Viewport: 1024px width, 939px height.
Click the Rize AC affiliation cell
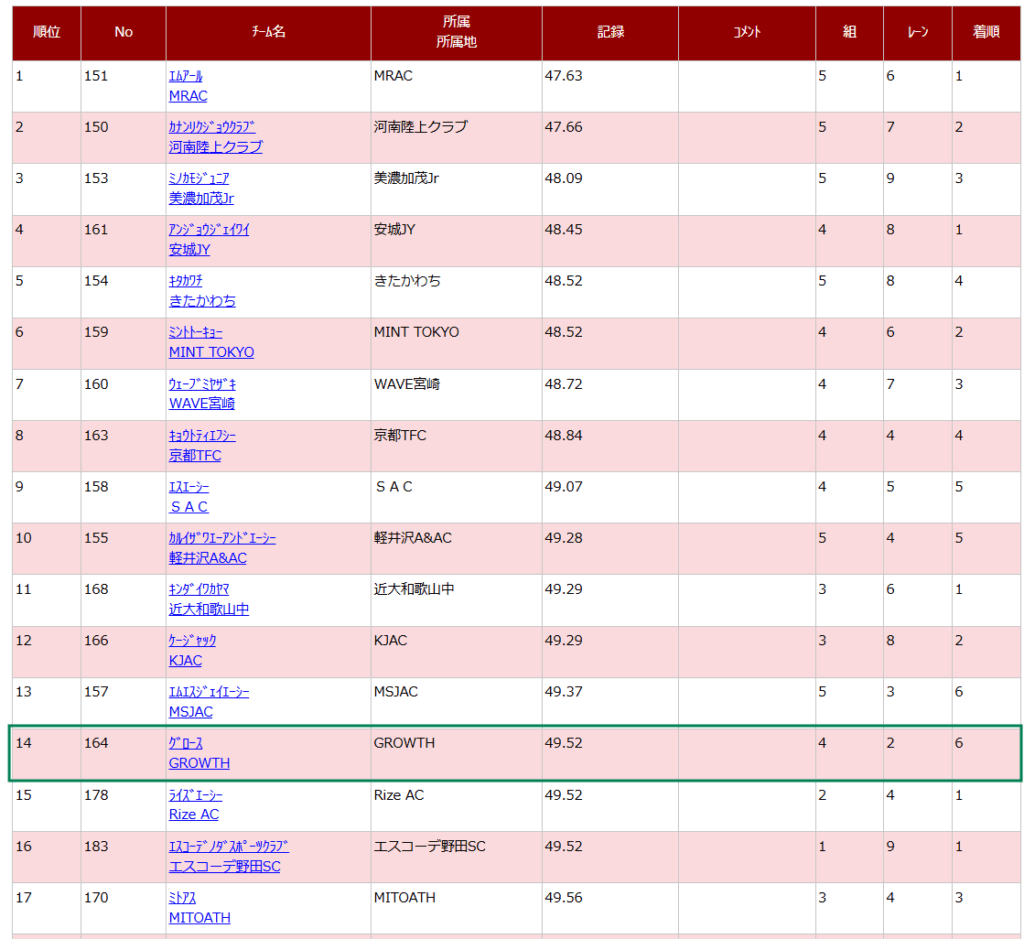tap(456, 806)
